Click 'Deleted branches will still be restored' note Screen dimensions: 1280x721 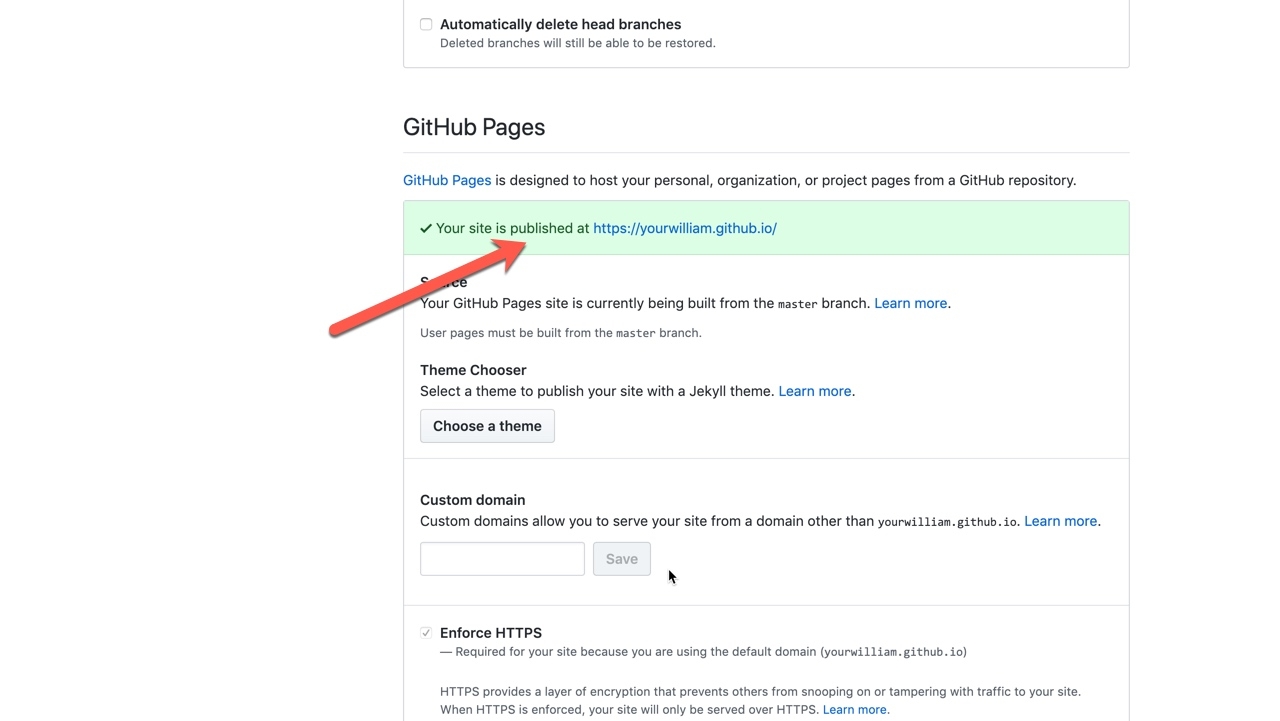point(577,43)
